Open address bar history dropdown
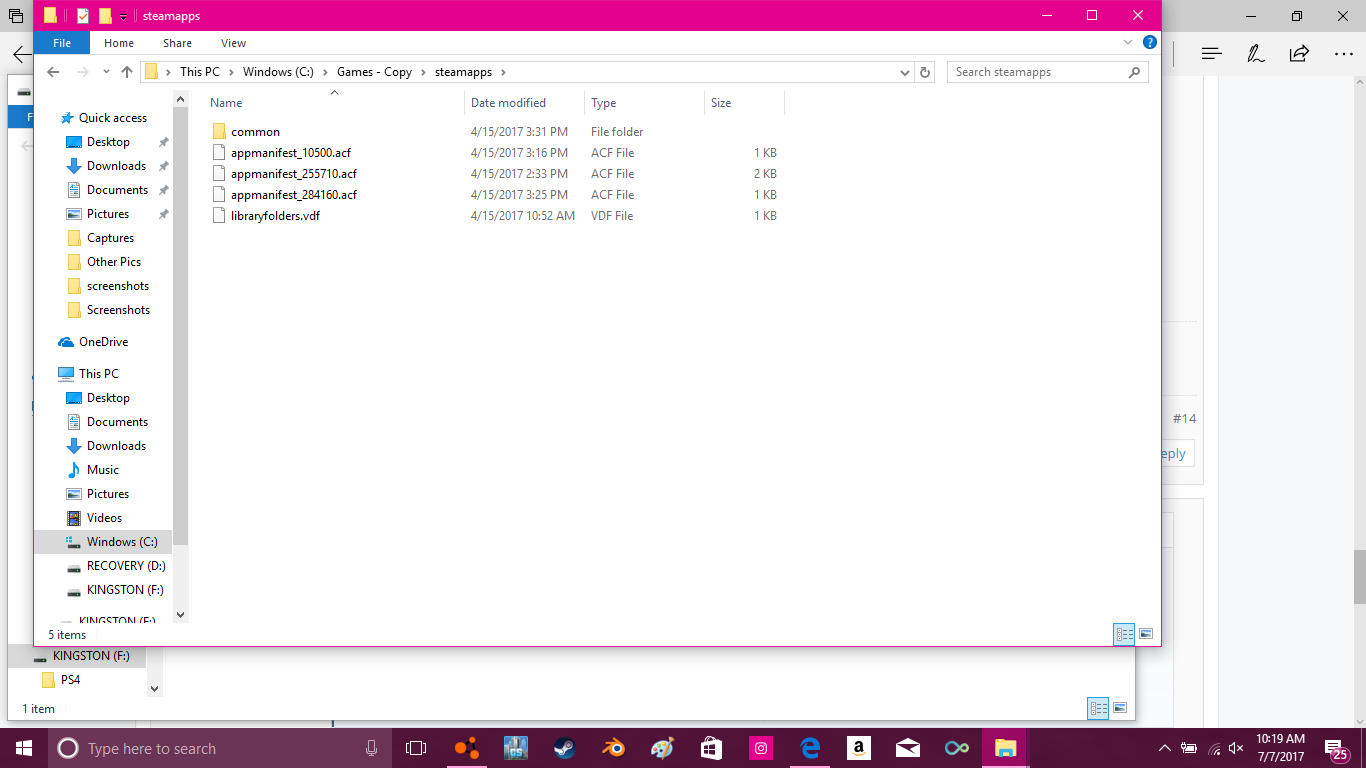 [x=905, y=72]
